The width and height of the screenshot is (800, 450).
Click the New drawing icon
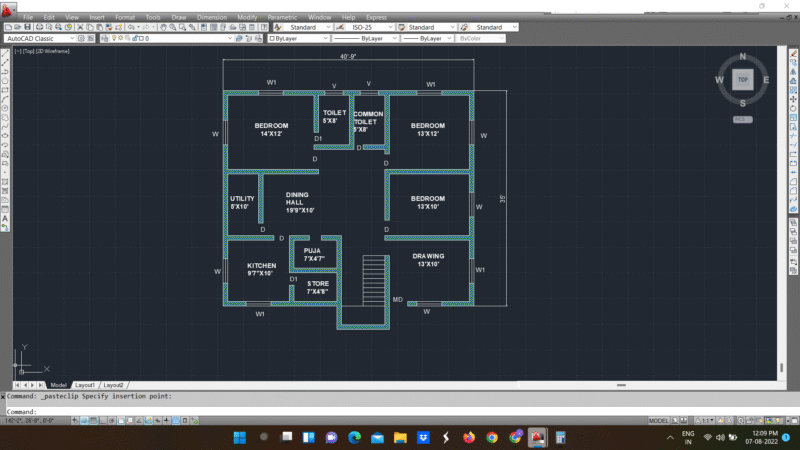8,27
